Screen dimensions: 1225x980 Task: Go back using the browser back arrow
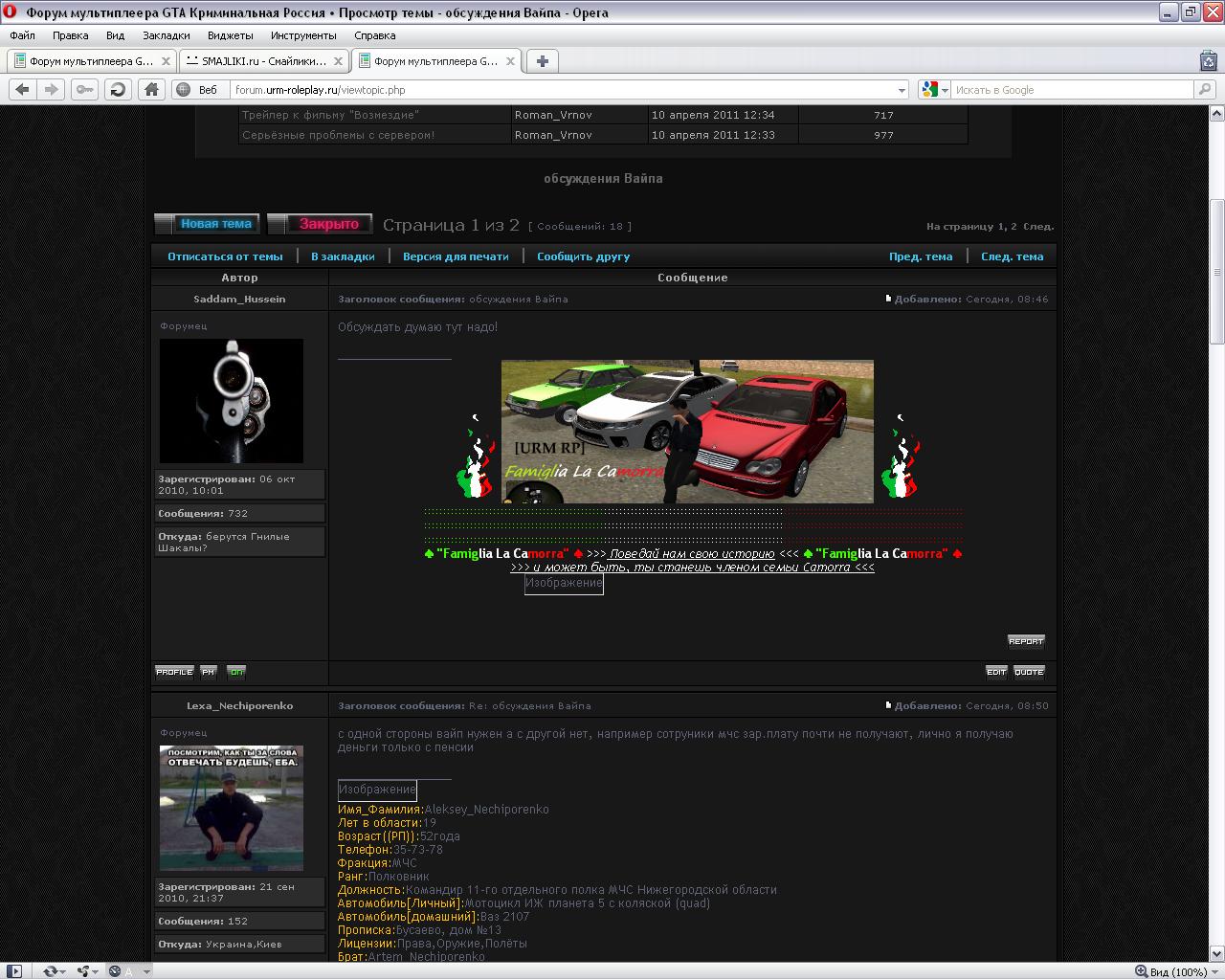pyautogui.click(x=22, y=89)
